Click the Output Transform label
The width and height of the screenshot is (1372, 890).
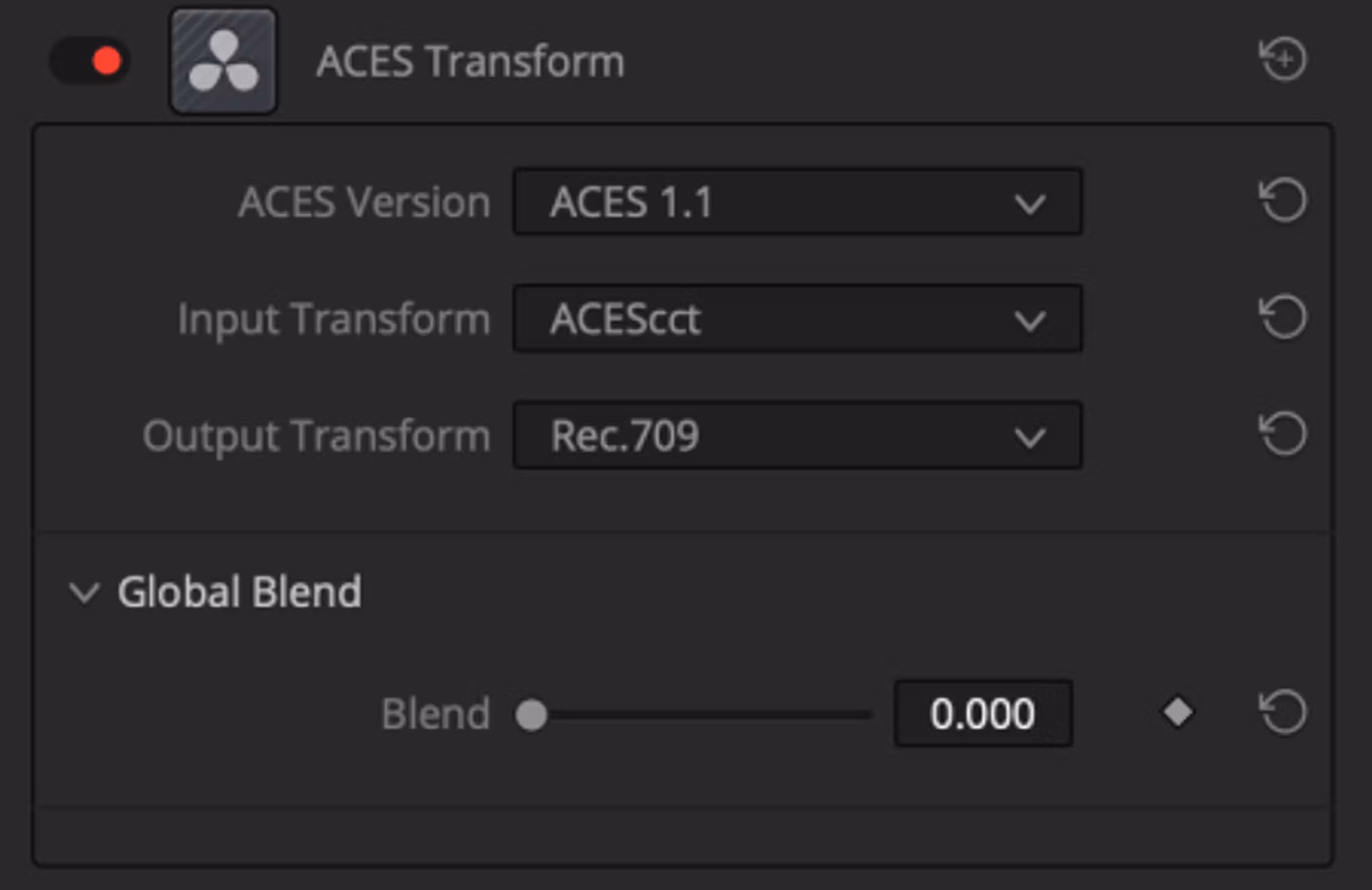316,437
